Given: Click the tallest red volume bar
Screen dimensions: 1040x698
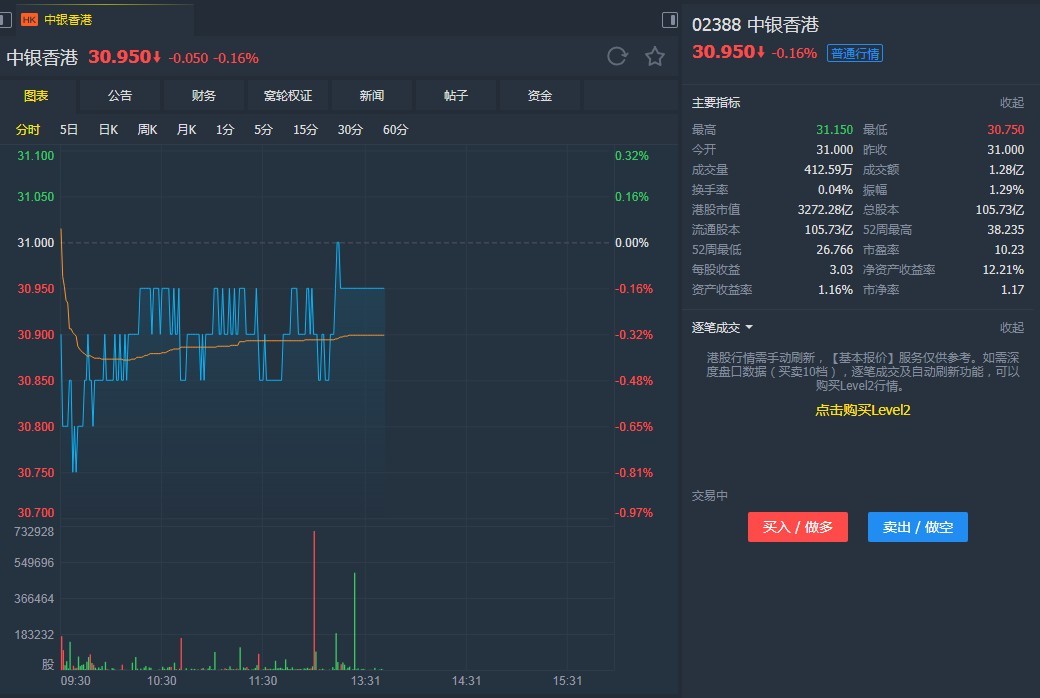Looking at the screenshot, I should click(x=314, y=600).
